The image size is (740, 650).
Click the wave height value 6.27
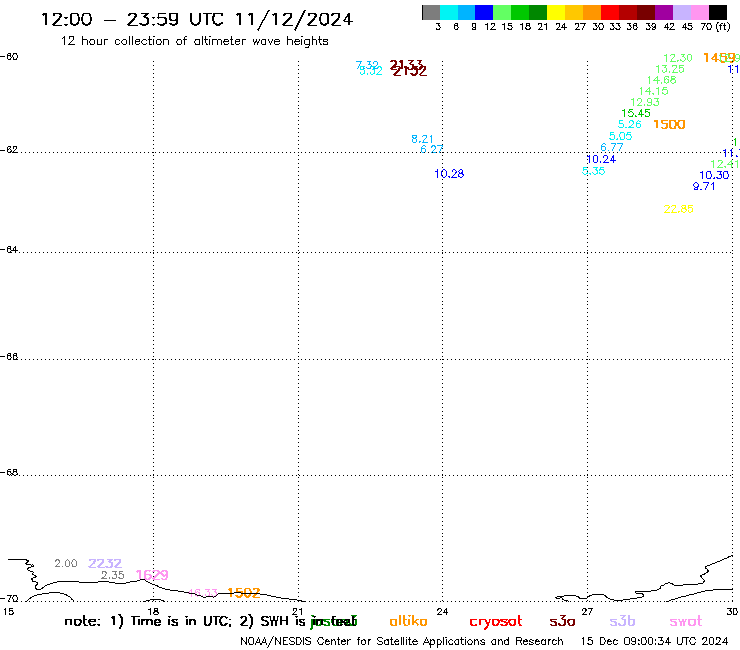click(x=431, y=149)
